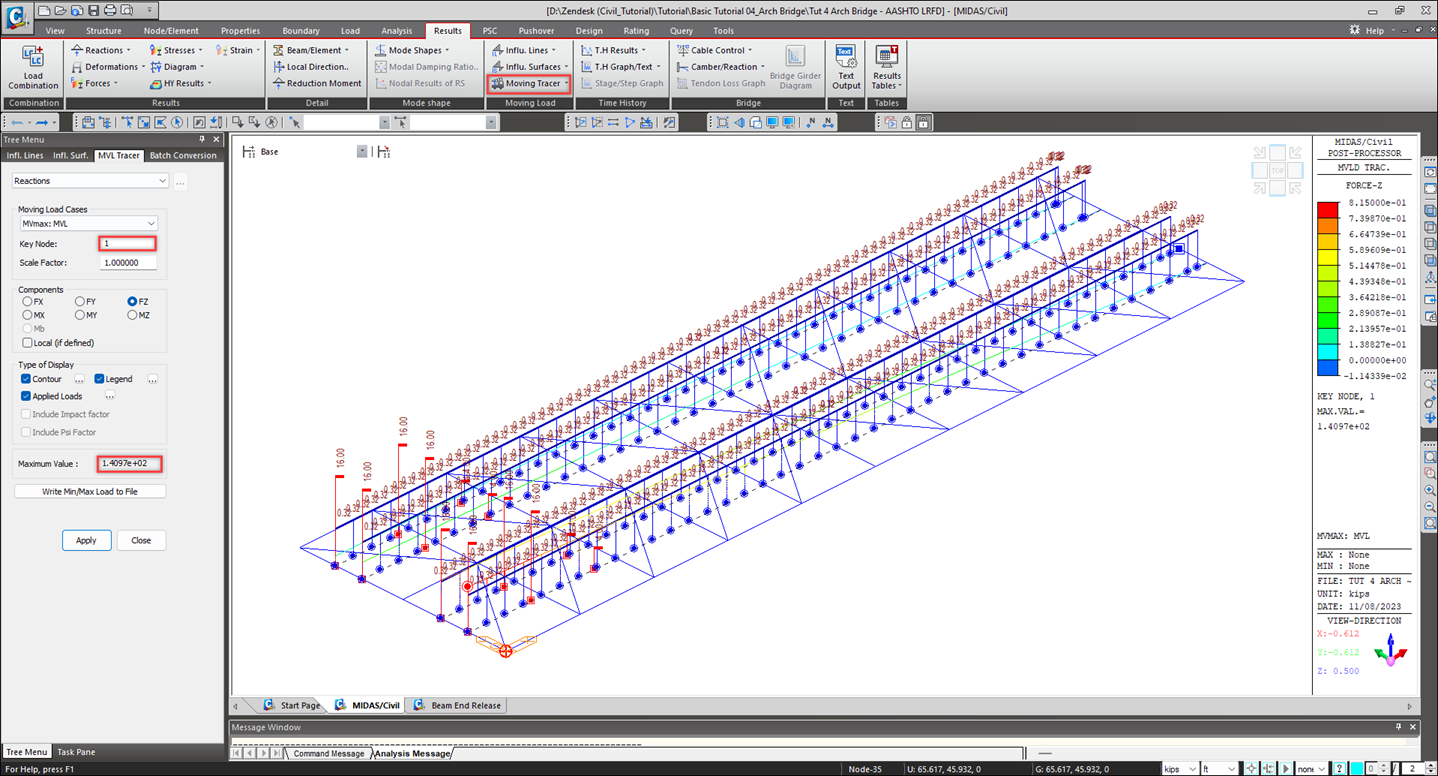Switch to the Boundary ribbon tab
This screenshot has height=776, width=1438.
coord(301,31)
